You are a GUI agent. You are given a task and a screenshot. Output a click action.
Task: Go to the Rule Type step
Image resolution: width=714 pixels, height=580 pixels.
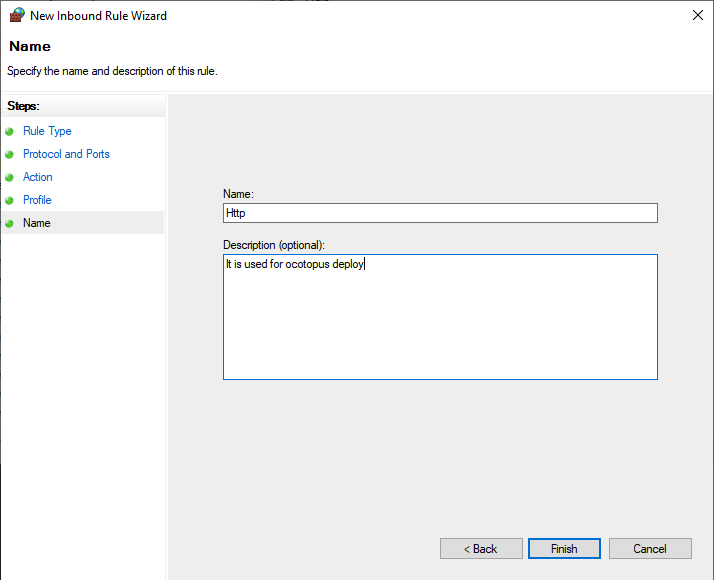click(x=47, y=131)
